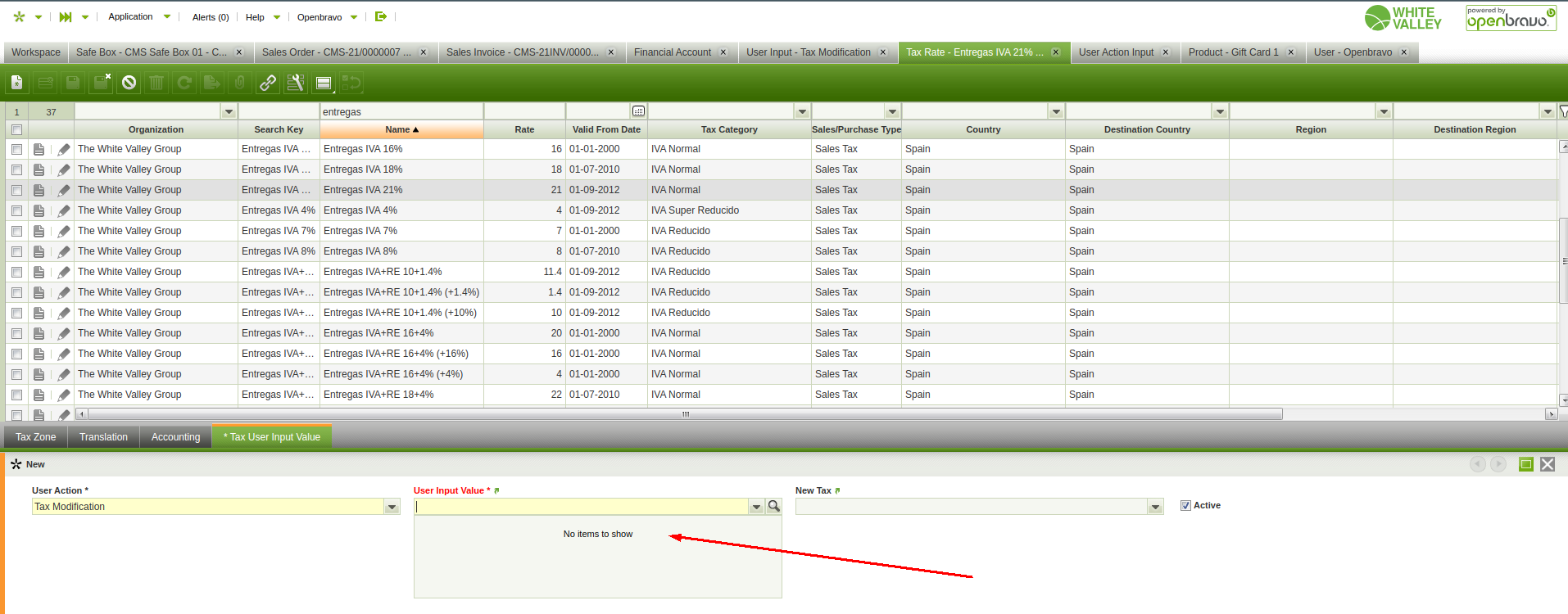1568x614 pixels.
Task: Click the Log Out exit icon
Action: (380, 16)
